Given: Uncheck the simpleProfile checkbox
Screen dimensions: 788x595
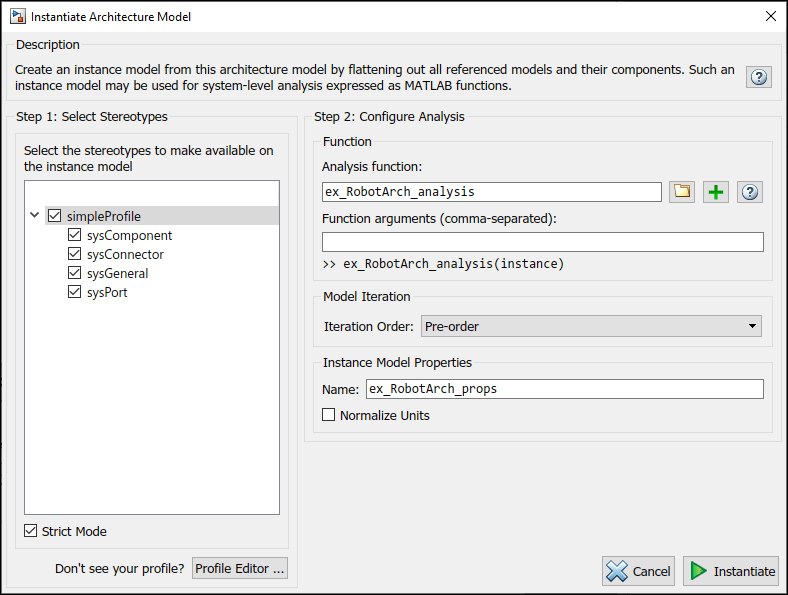Looking at the screenshot, I should pos(54,216).
